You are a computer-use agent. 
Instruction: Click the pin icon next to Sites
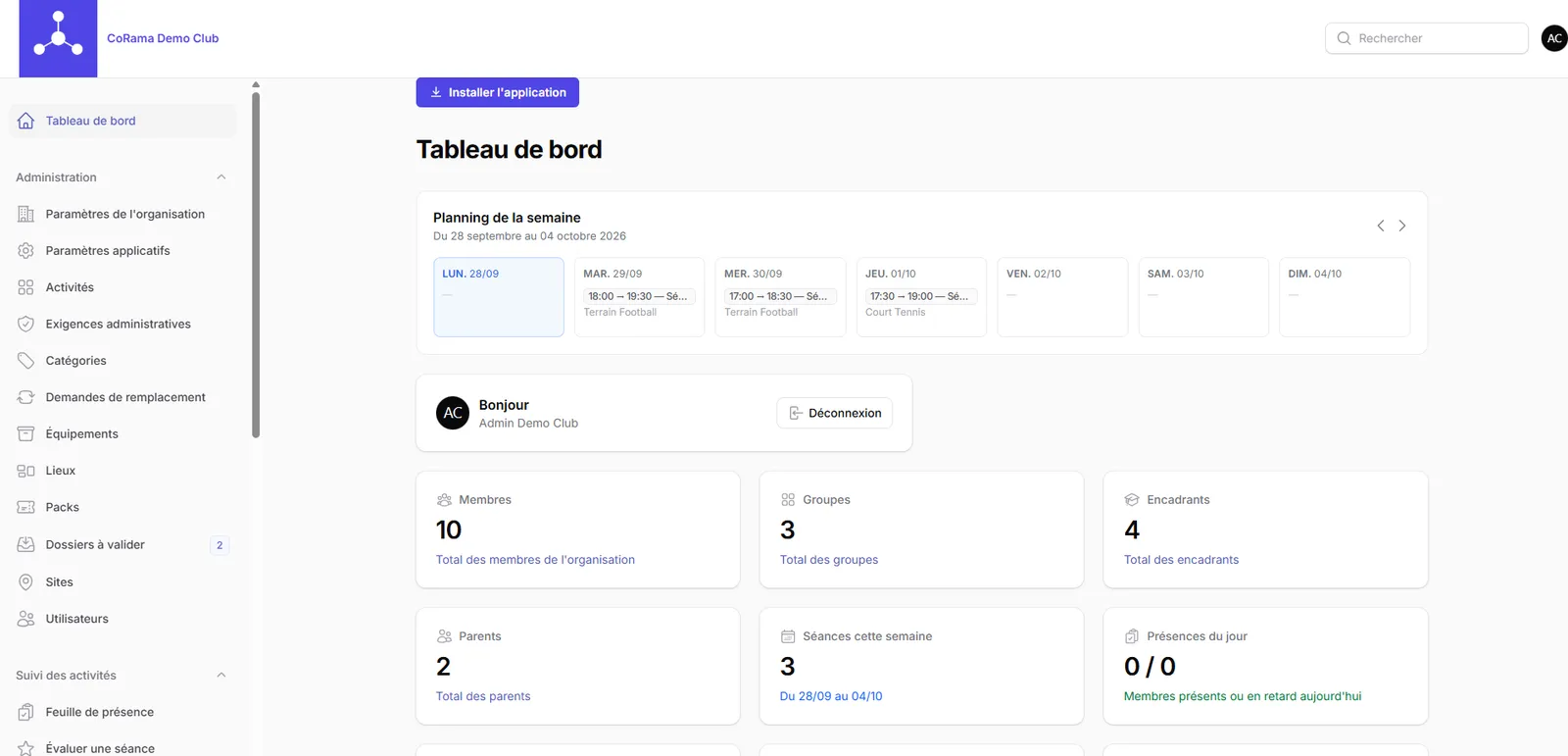[x=25, y=581]
